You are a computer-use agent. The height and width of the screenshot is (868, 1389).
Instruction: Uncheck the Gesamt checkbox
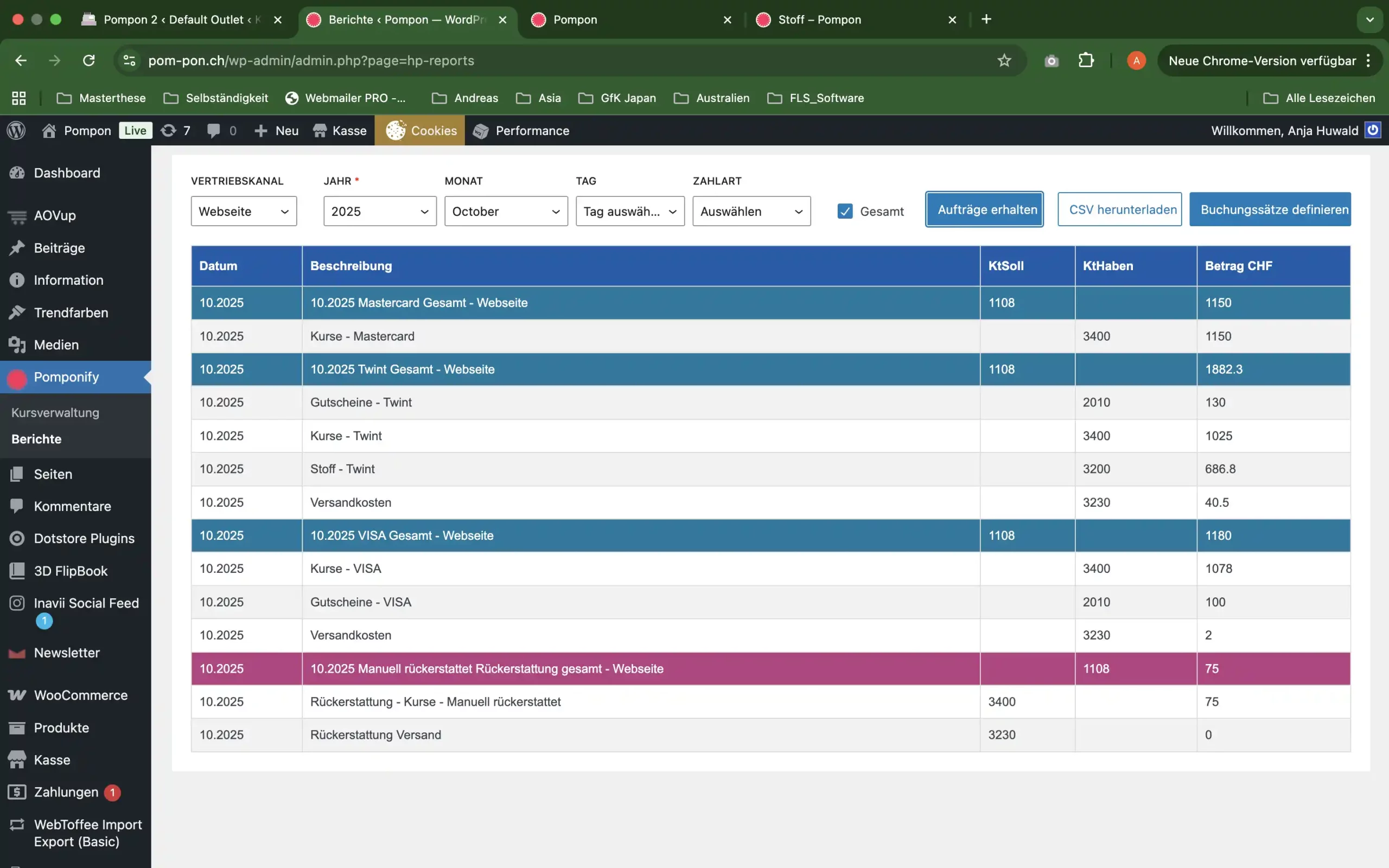point(844,211)
